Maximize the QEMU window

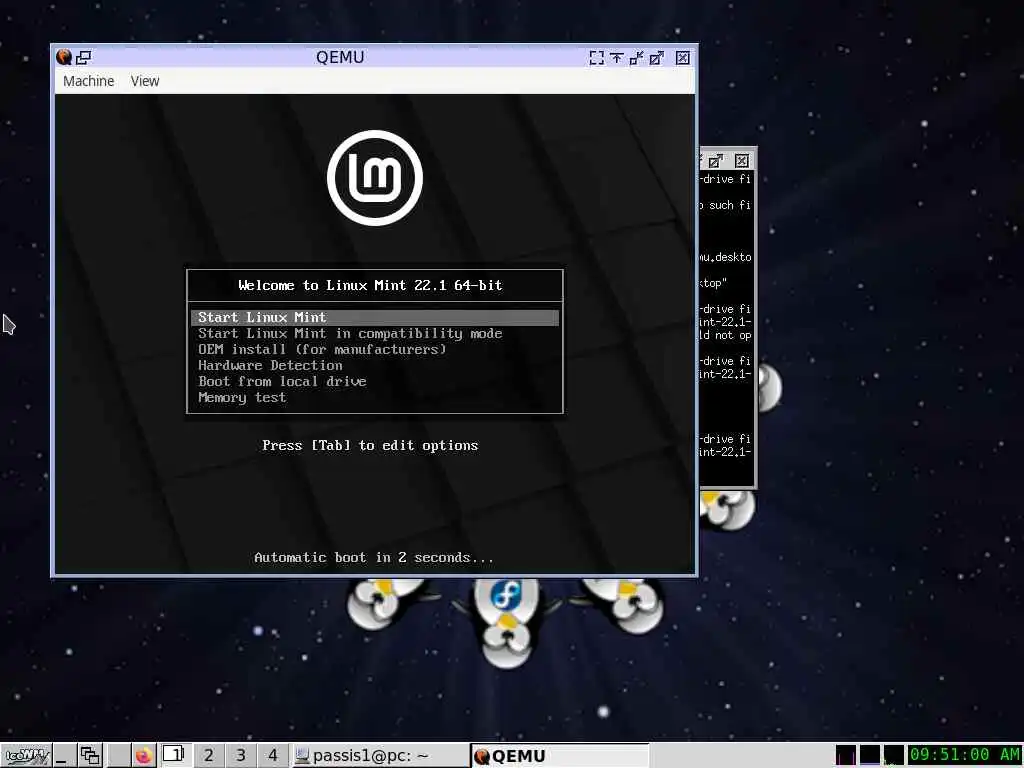pyautogui.click(x=656, y=58)
